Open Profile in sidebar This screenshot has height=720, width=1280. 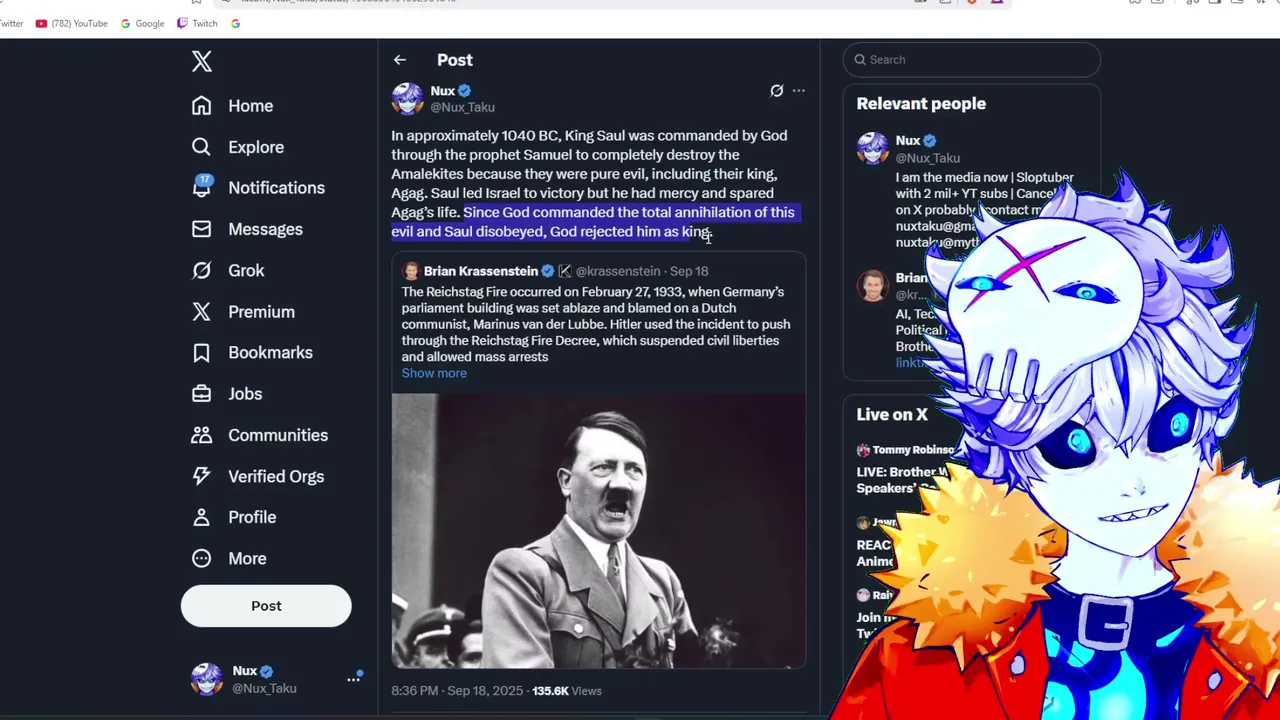233,517
